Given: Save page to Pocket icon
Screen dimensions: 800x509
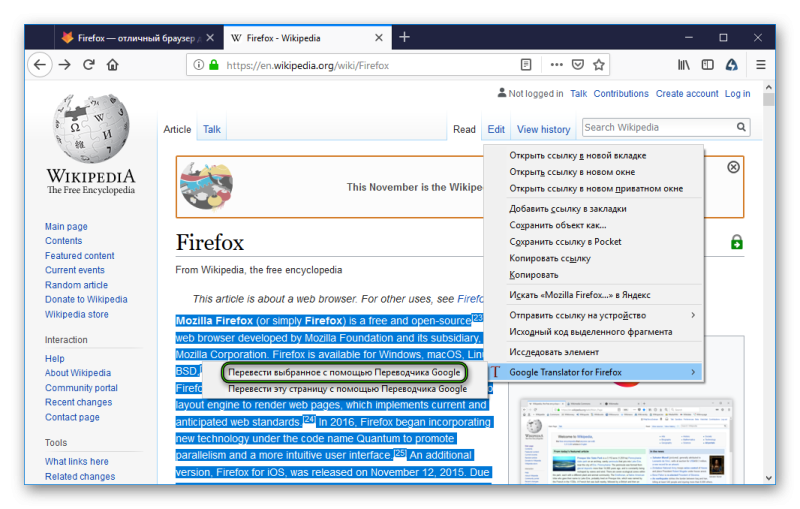Looking at the screenshot, I should [x=578, y=65].
